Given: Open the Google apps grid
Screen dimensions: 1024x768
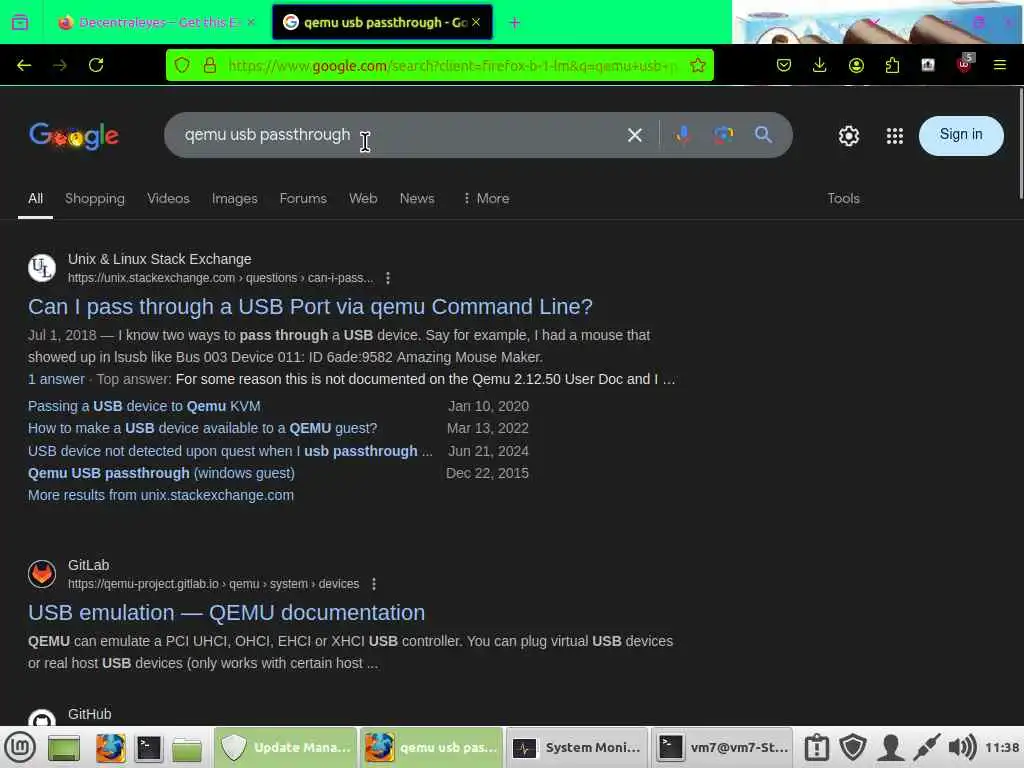Looking at the screenshot, I should (894, 136).
